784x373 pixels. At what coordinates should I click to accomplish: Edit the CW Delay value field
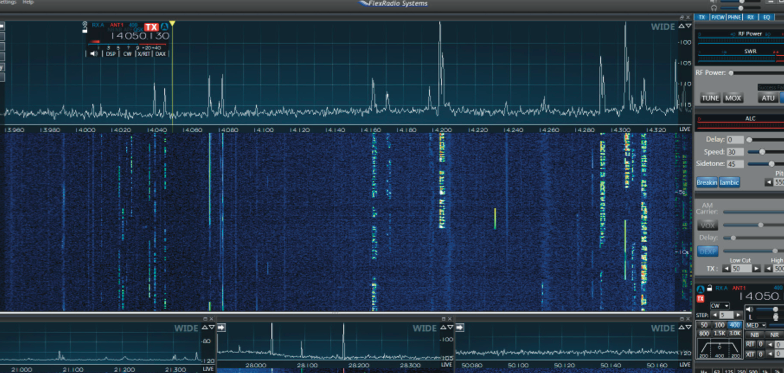(x=735, y=140)
